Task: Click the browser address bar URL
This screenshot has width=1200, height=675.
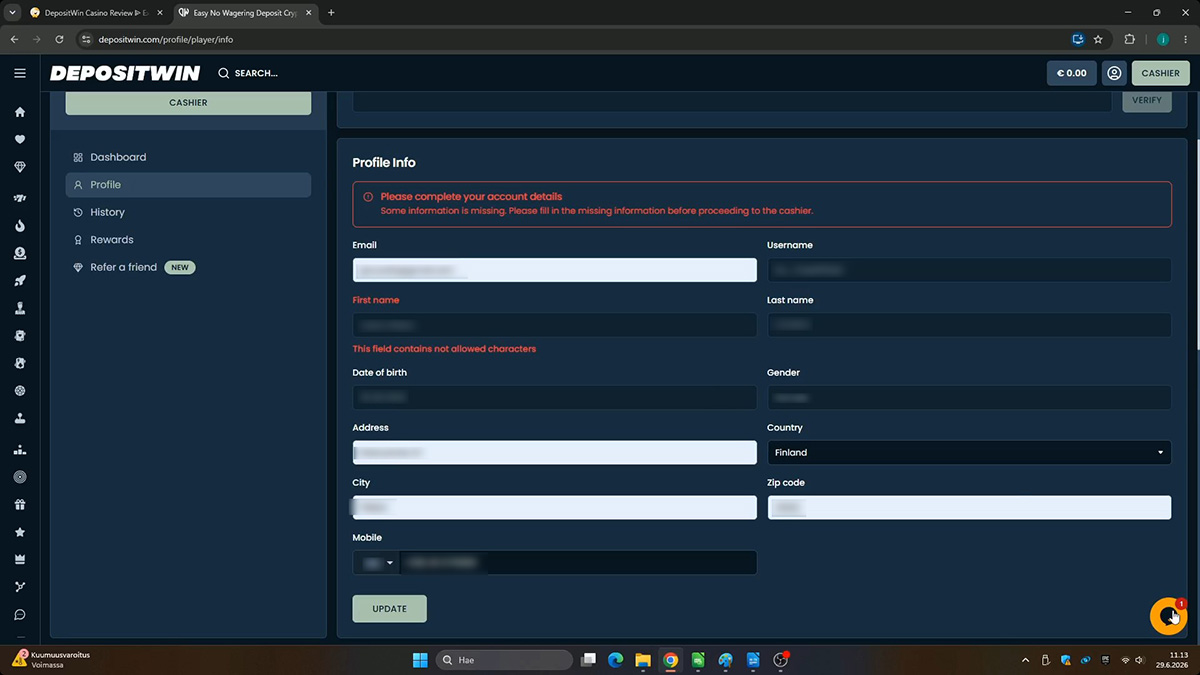Action: click(x=166, y=40)
